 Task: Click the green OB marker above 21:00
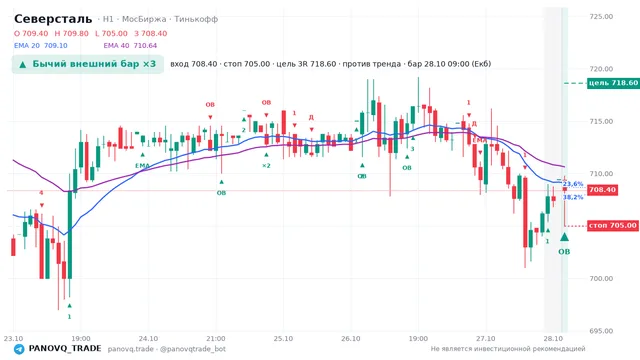[221, 193]
